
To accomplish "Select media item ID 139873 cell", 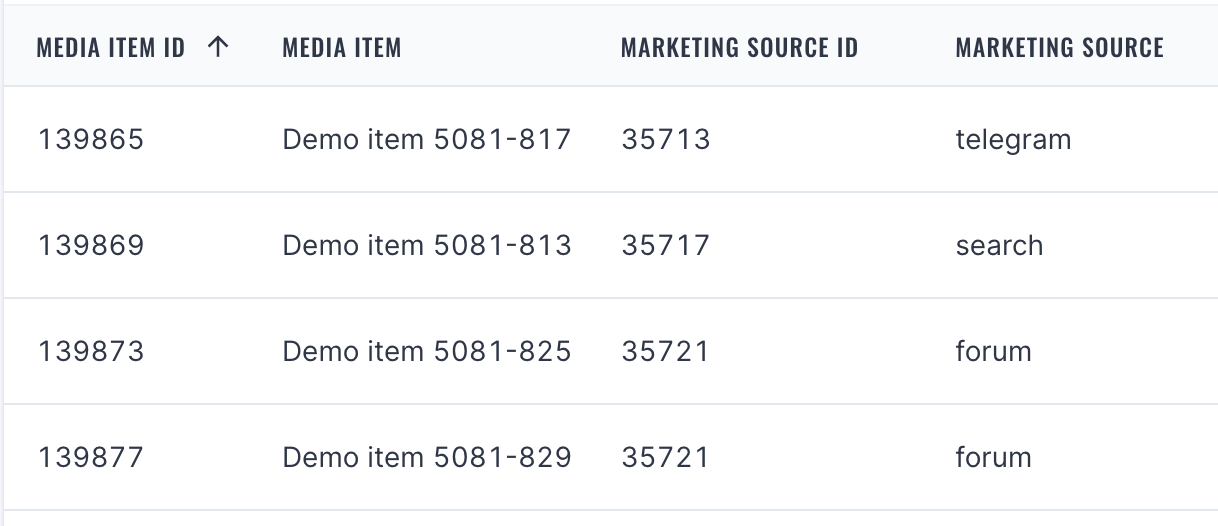I will 91,351.
